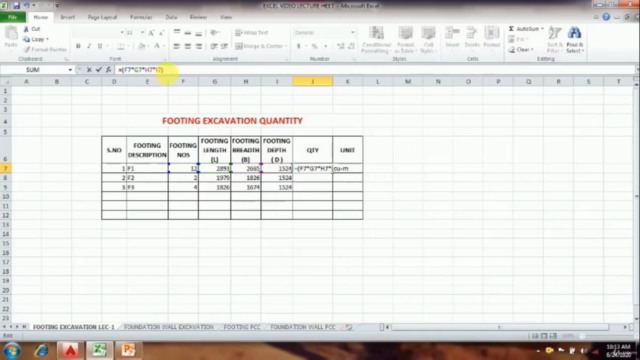The height and width of the screenshot is (360, 640).
Task: Click the Font Color A icon
Action: [156, 46]
